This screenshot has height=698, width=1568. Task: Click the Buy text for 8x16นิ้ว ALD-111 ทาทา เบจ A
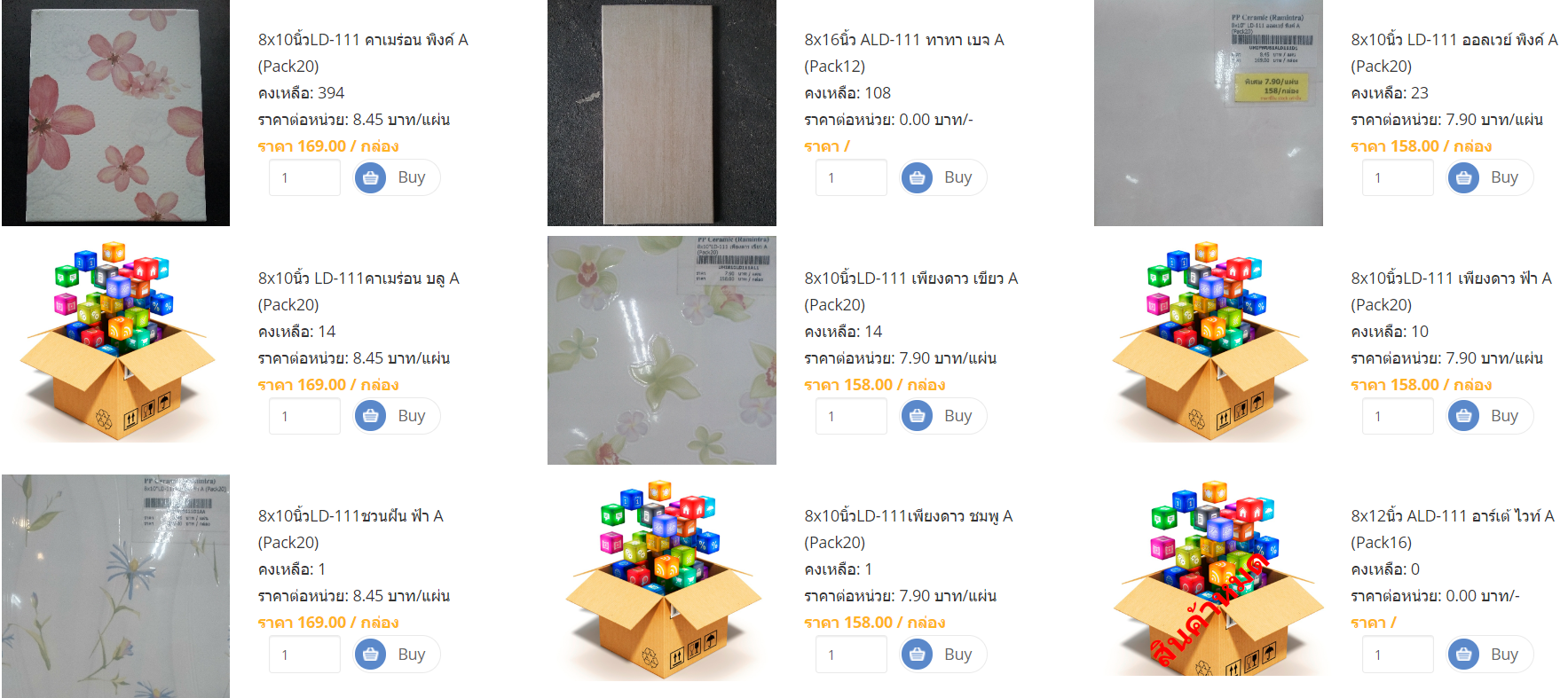click(957, 177)
